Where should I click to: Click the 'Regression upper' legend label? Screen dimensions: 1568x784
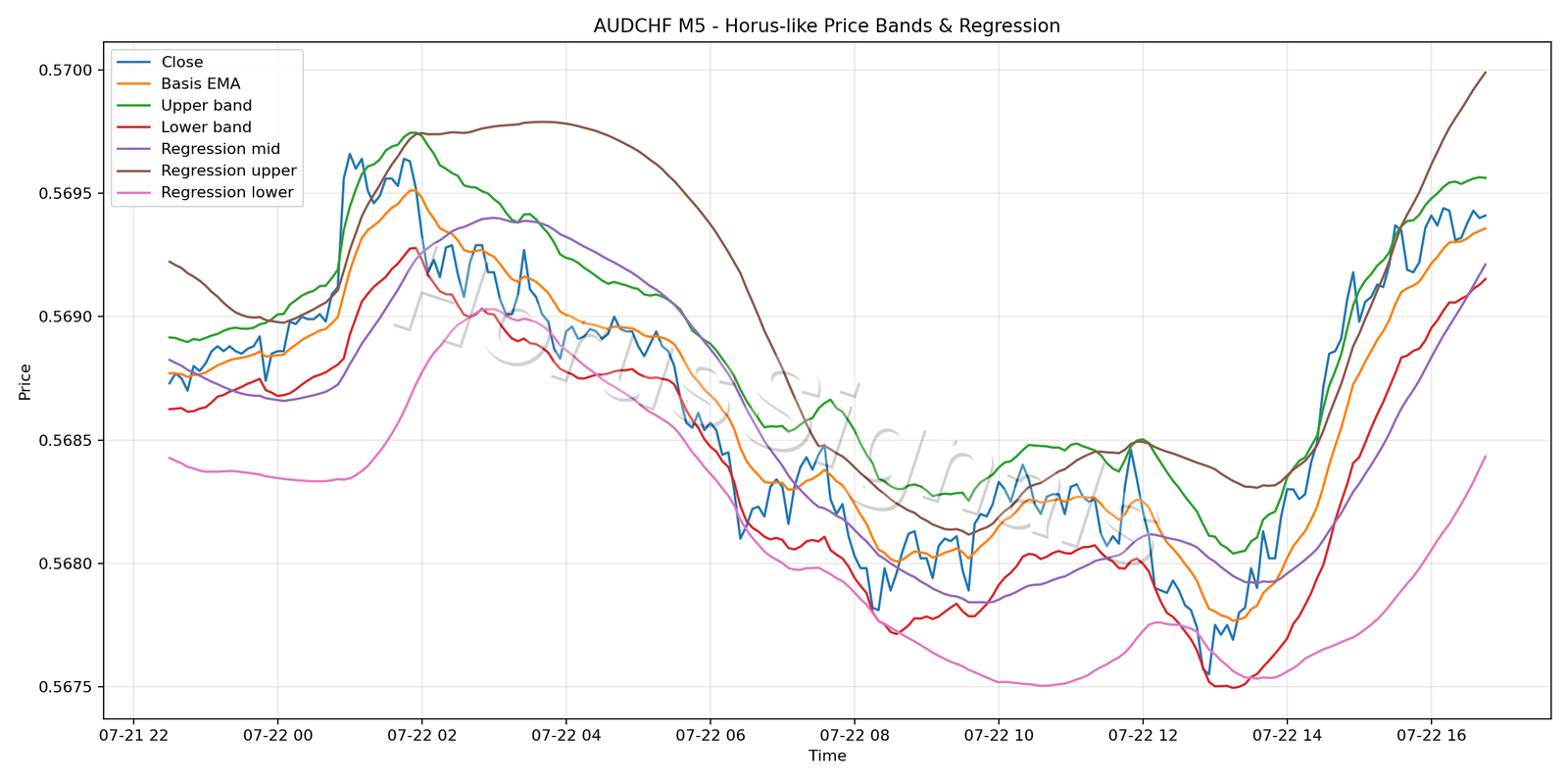228,171
